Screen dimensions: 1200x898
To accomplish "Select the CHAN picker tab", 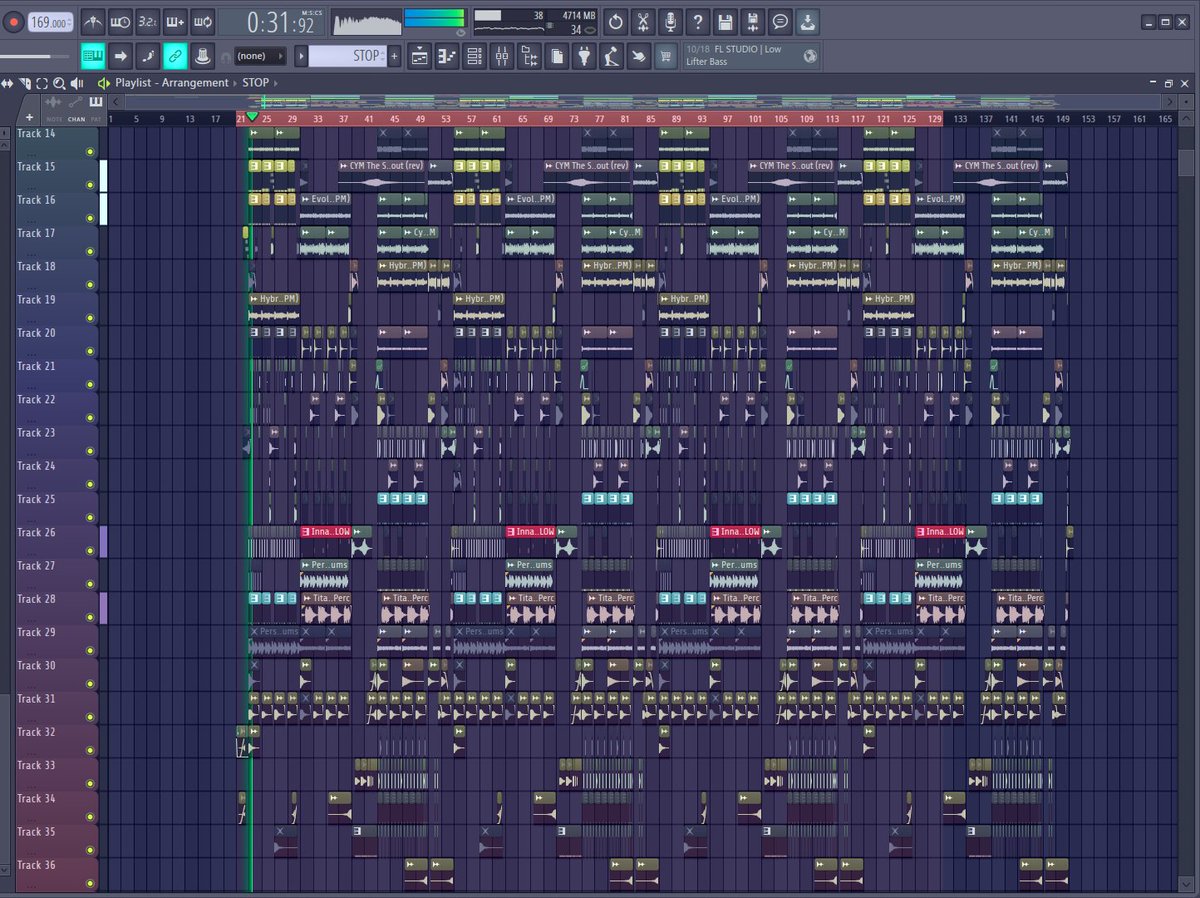I will 76,118.
